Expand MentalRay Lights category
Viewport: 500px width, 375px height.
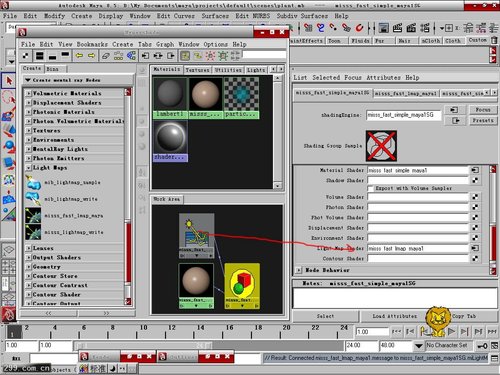point(29,149)
